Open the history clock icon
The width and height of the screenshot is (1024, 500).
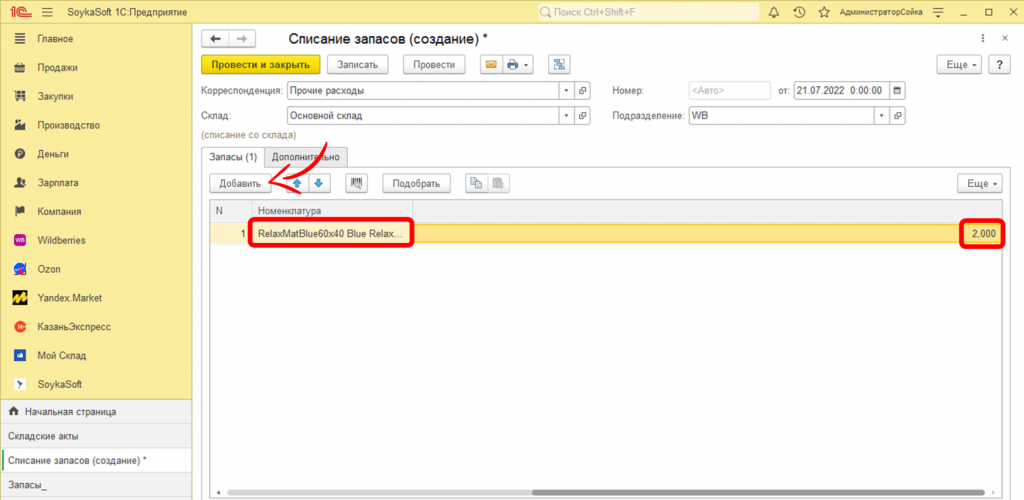tap(799, 12)
